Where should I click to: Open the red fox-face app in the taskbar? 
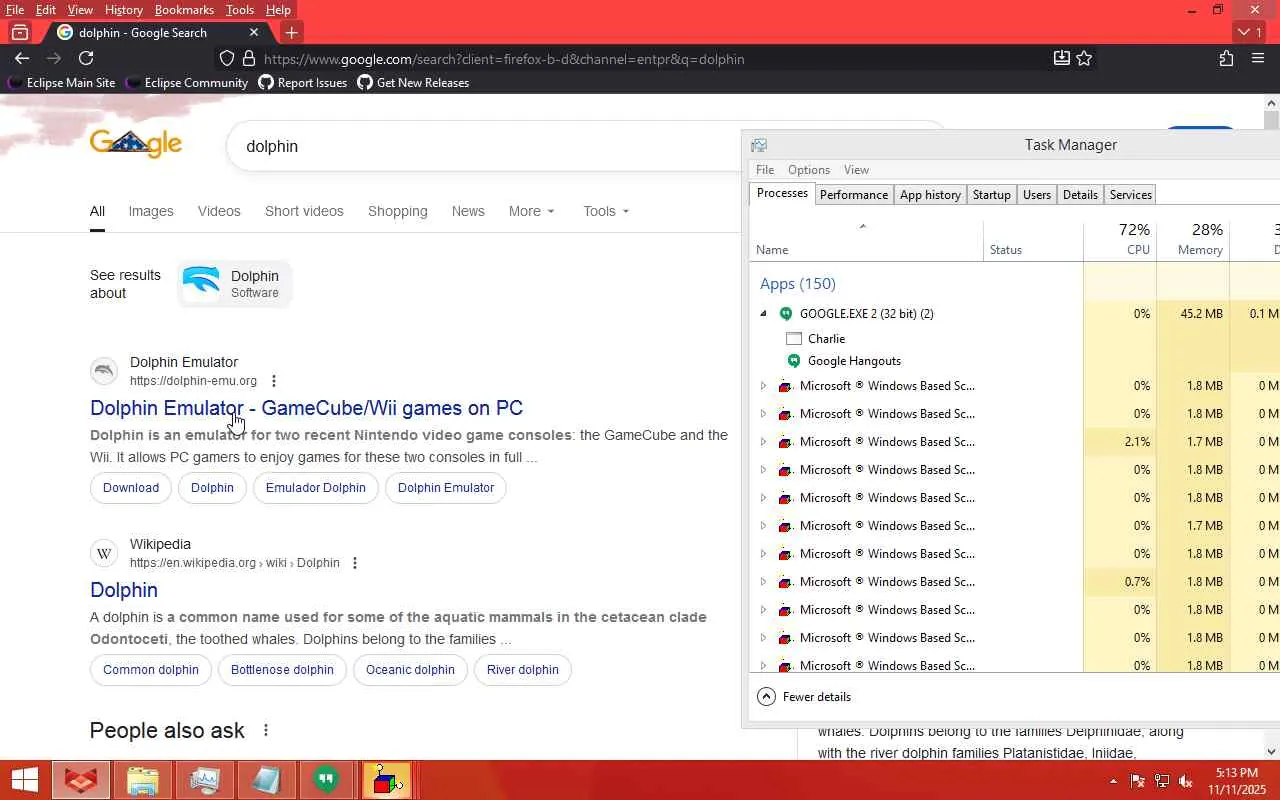[x=81, y=780]
